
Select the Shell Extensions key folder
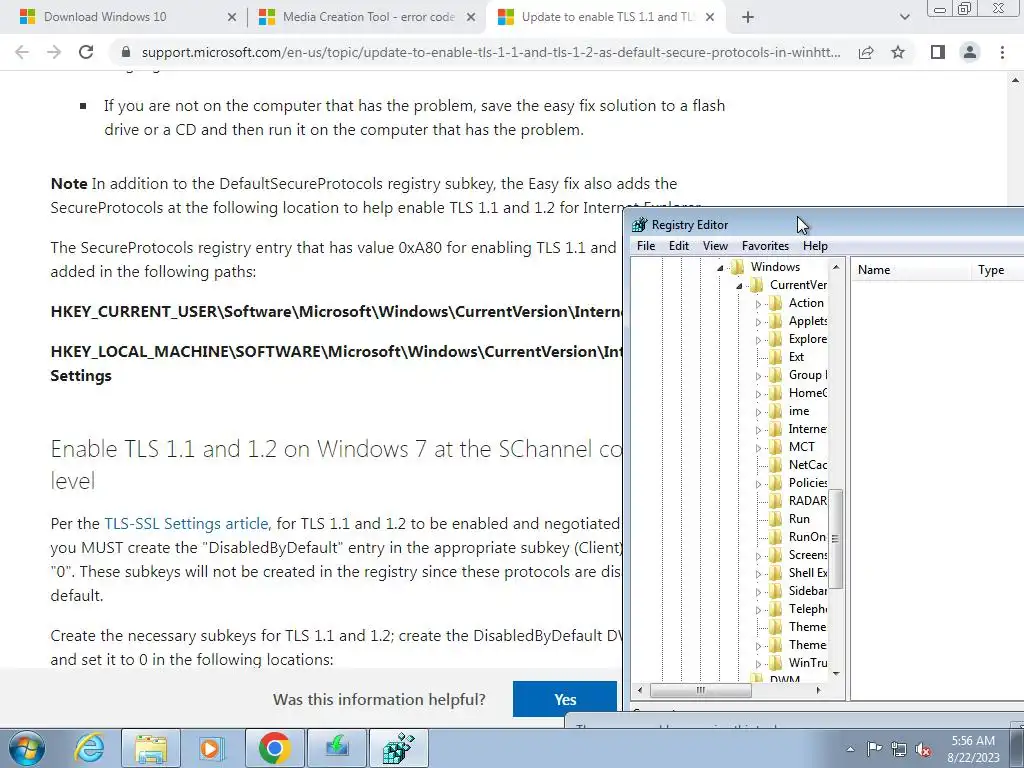(798, 572)
